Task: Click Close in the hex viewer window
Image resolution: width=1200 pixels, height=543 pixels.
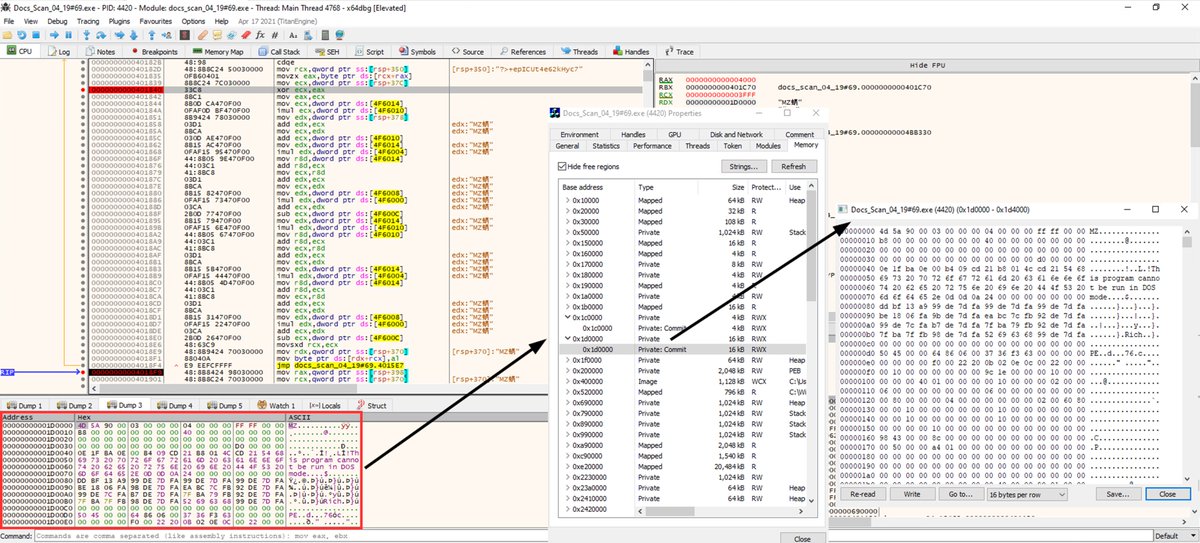Action: (1166, 494)
